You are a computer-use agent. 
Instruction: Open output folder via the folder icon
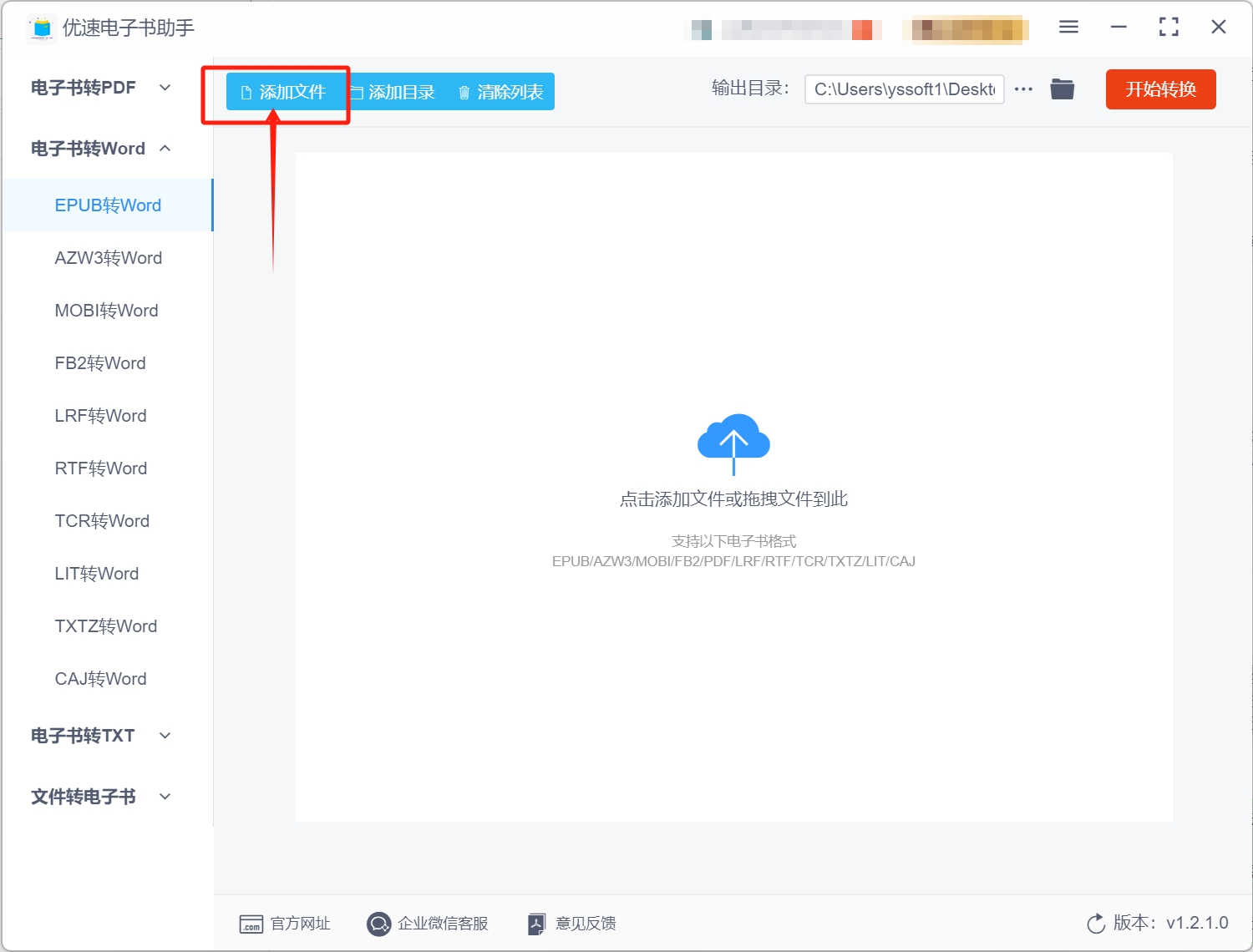click(1062, 89)
